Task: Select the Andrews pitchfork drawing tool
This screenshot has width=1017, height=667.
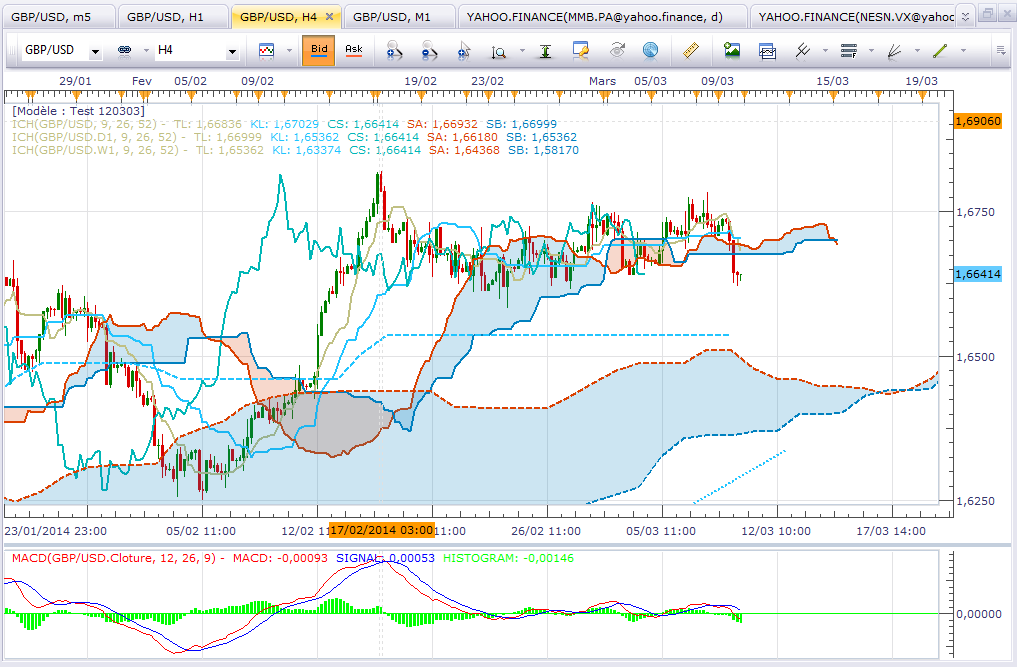Action: pyautogui.click(x=803, y=51)
